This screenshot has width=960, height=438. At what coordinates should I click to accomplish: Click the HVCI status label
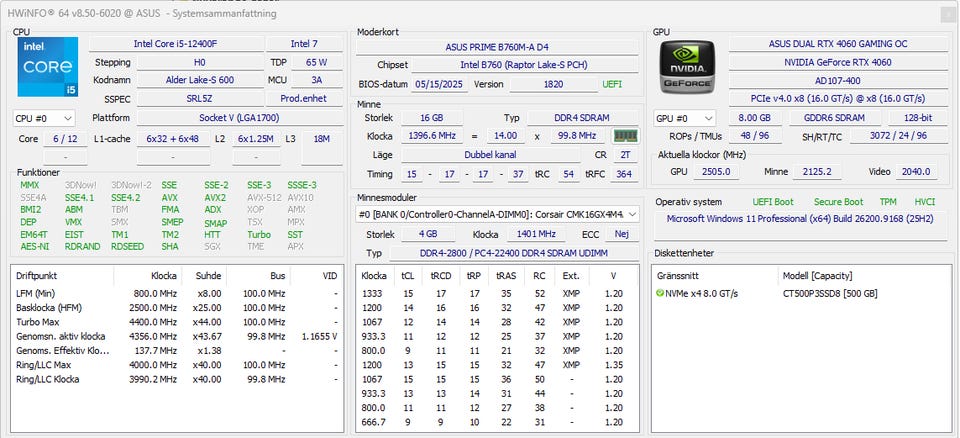tap(924, 202)
